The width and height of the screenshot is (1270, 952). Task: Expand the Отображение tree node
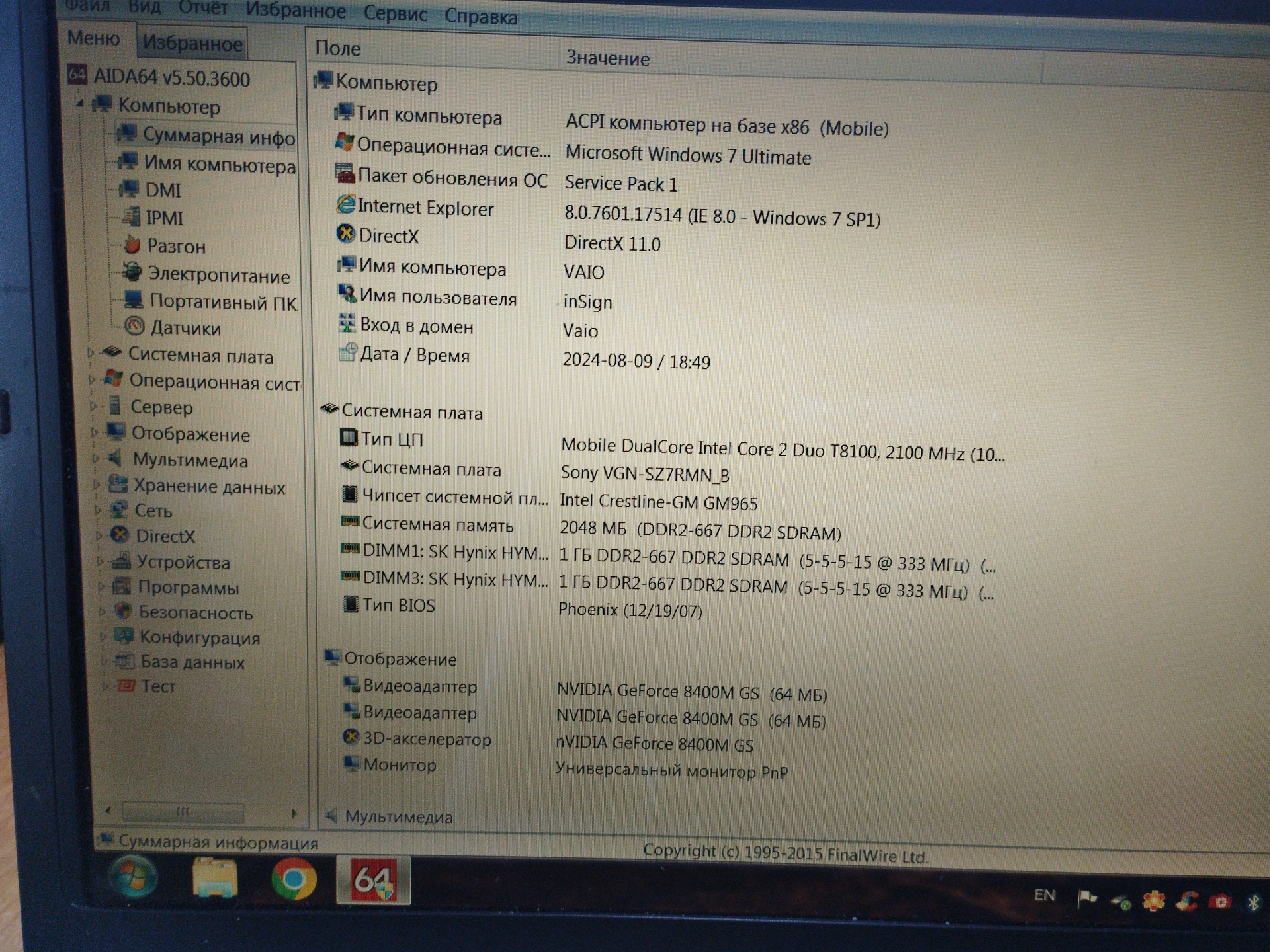(95, 432)
